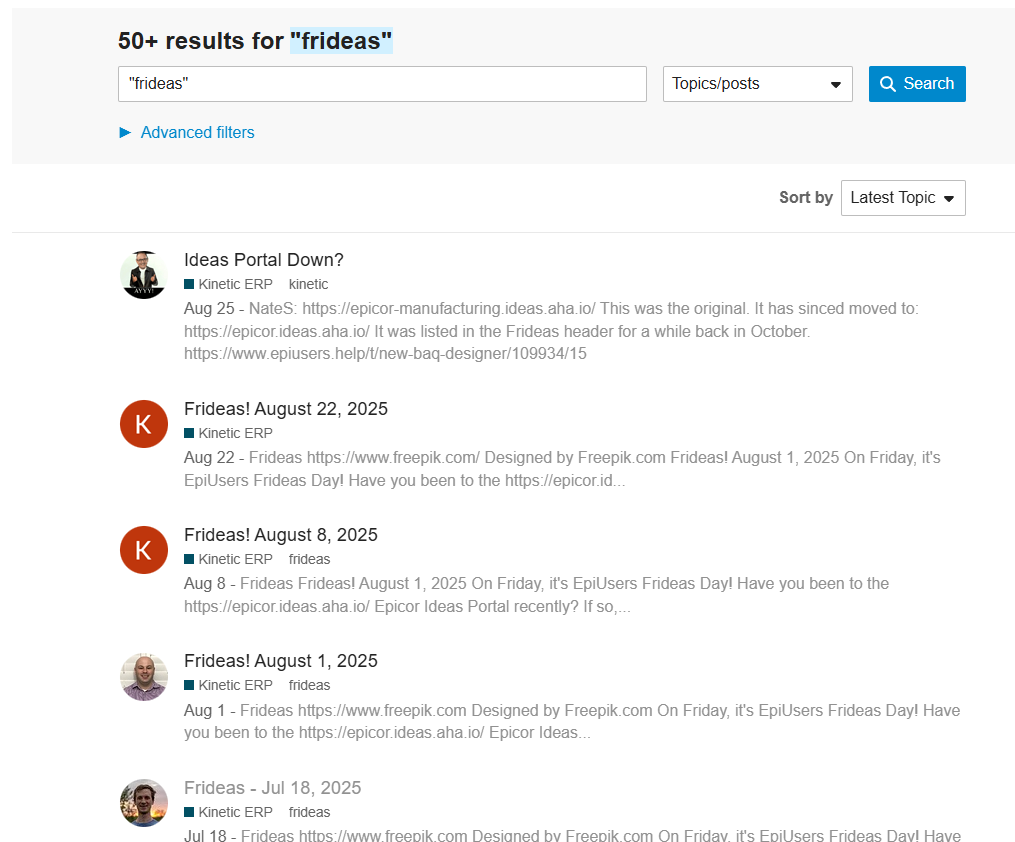Image resolution: width=1015 pixels, height=842 pixels.
Task: Click the kinetic tag under Ideas Portal Down?
Action: point(308,284)
